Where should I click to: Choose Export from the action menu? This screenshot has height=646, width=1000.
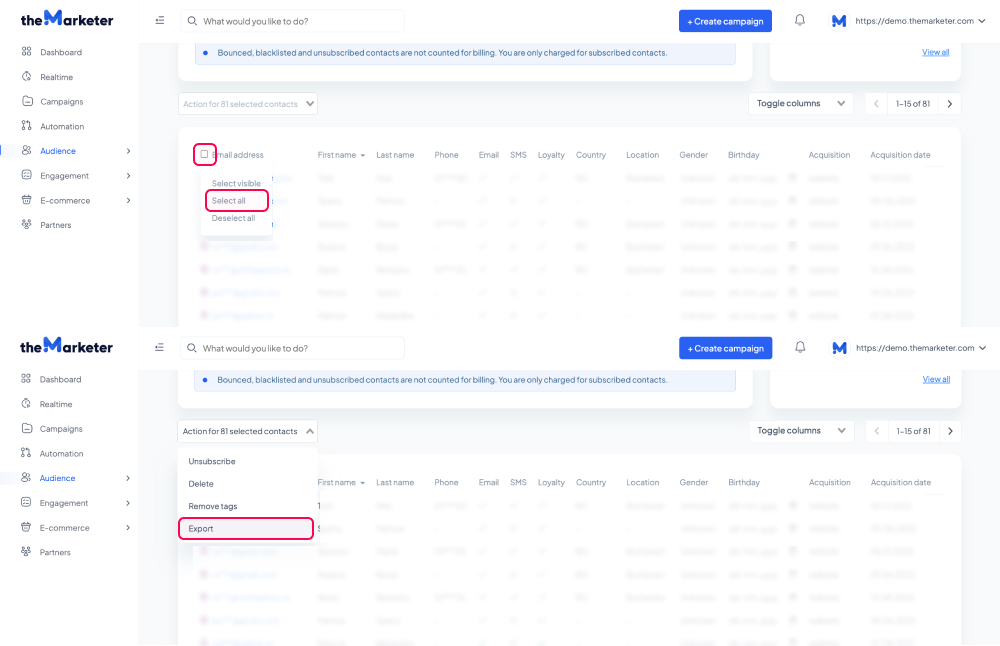point(246,529)
